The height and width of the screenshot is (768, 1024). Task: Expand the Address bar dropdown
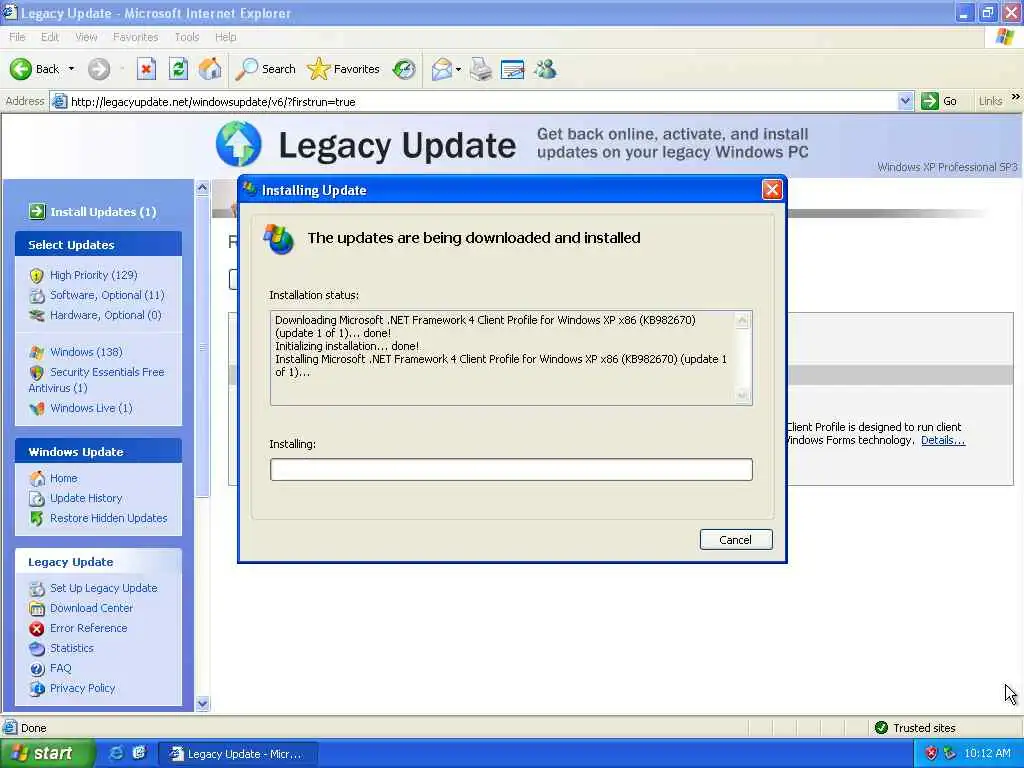click(x=905, y=101)
